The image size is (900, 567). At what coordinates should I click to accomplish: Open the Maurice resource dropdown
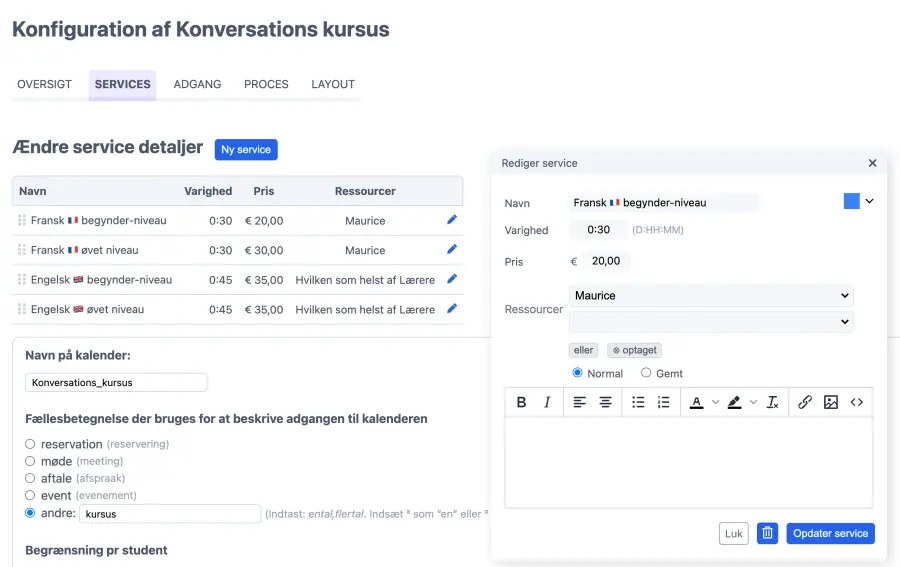(x=711, y=296)
